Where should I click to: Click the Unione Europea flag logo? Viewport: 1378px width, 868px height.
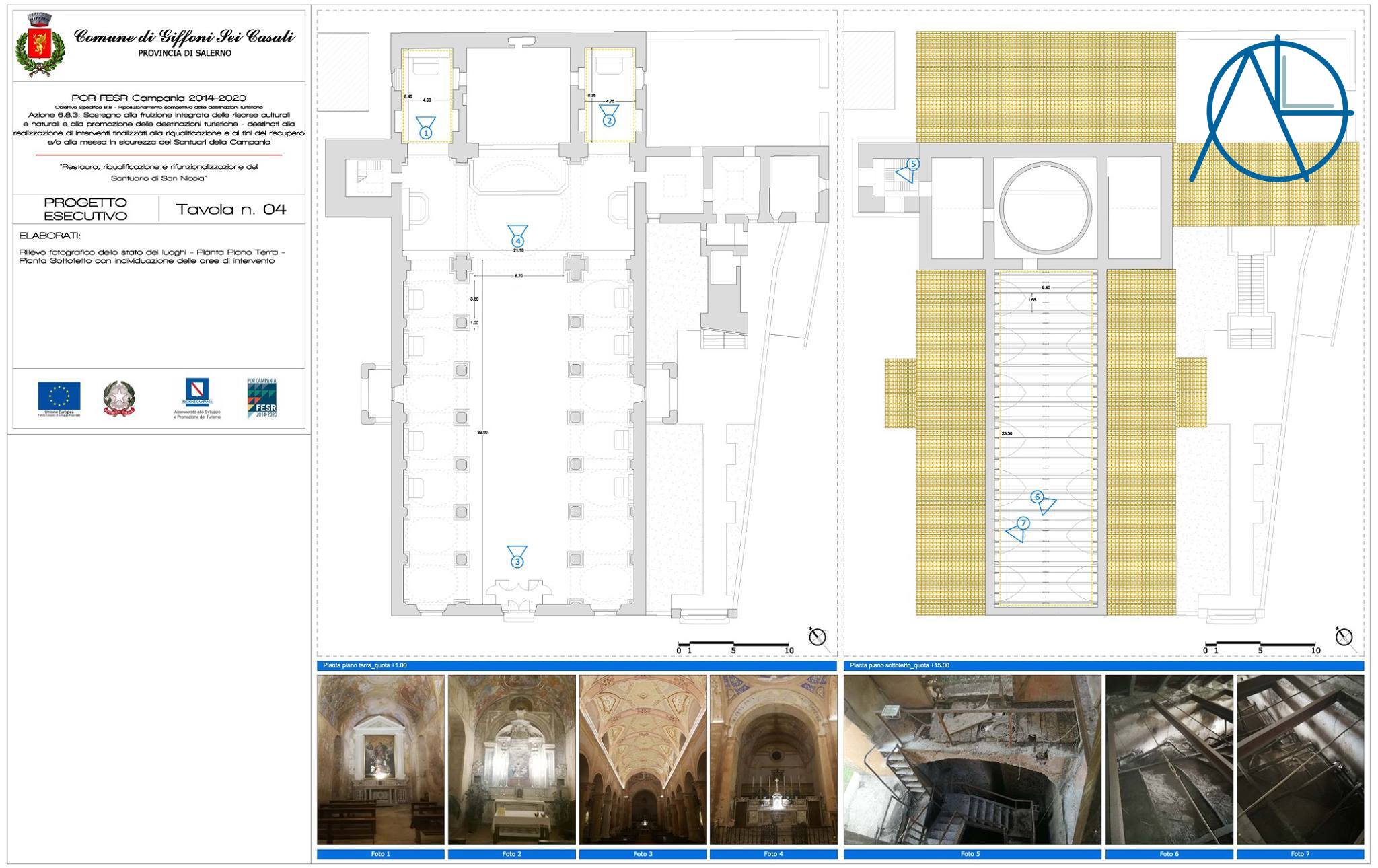[x=59, y=396]
